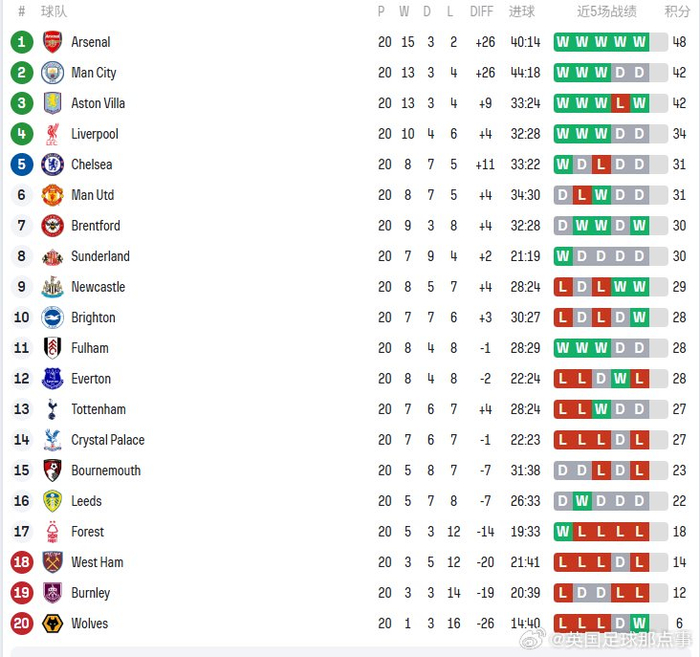This screenshot has width=700, height=657.
Task: Click the Brentford club crest
Action: click(52, 226)
